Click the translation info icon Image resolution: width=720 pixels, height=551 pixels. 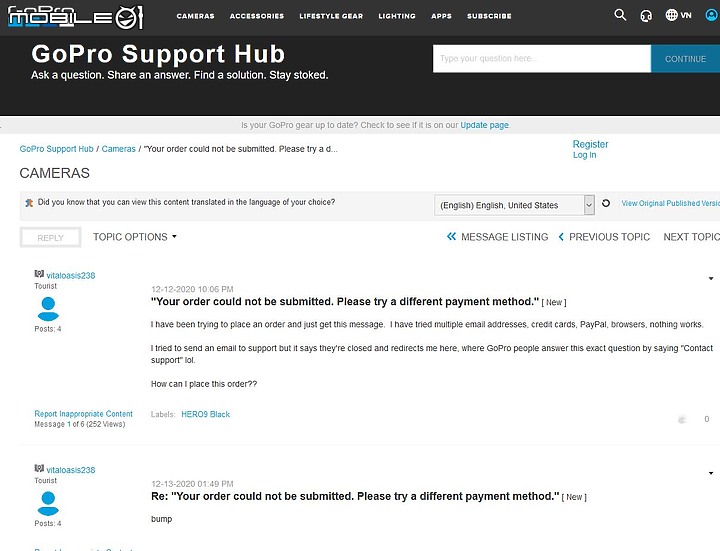[x=29, y=202]
